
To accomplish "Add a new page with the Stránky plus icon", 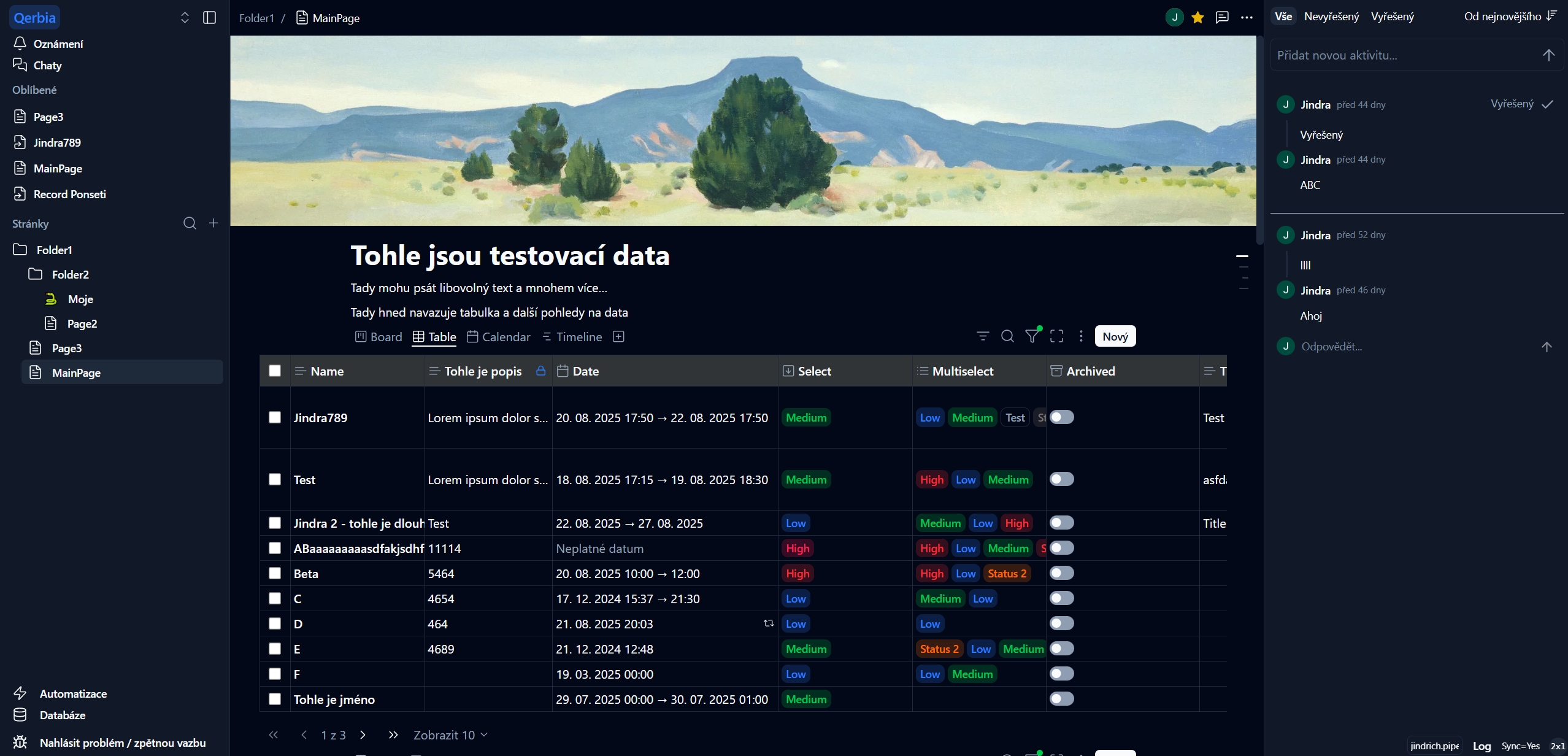I will coord(213,223).
